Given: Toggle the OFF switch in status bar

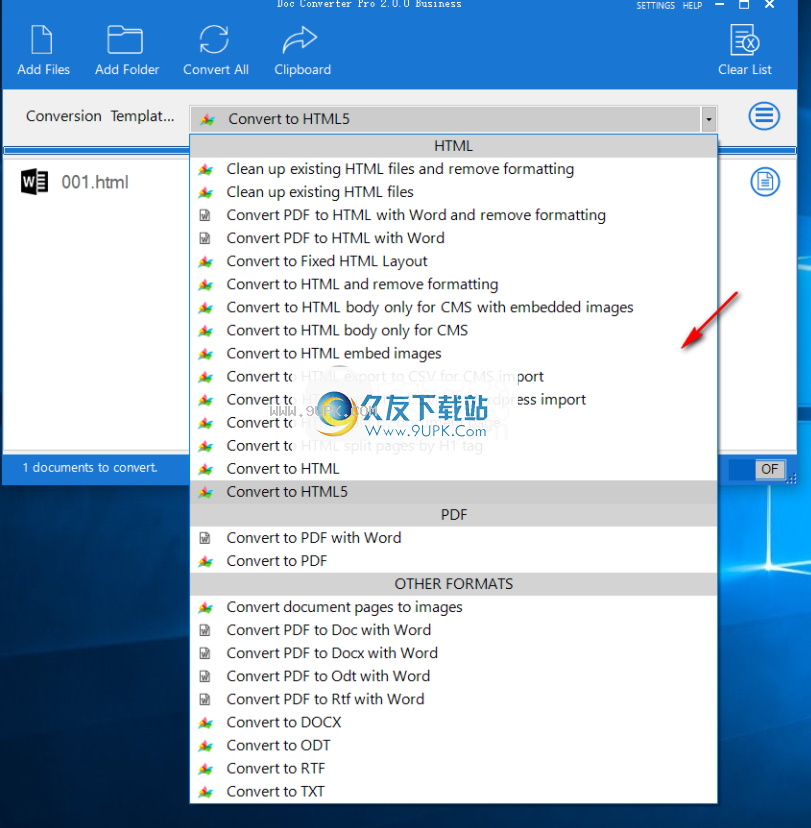Looking at the screenshot, I should tap(757, 469).
